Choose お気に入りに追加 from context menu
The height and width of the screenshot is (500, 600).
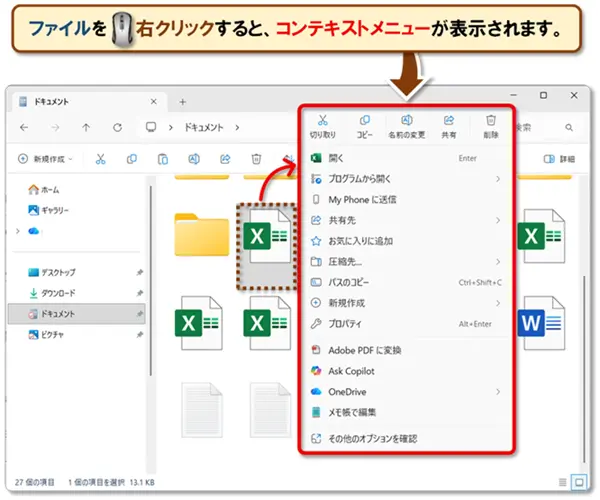click(406, 241)
